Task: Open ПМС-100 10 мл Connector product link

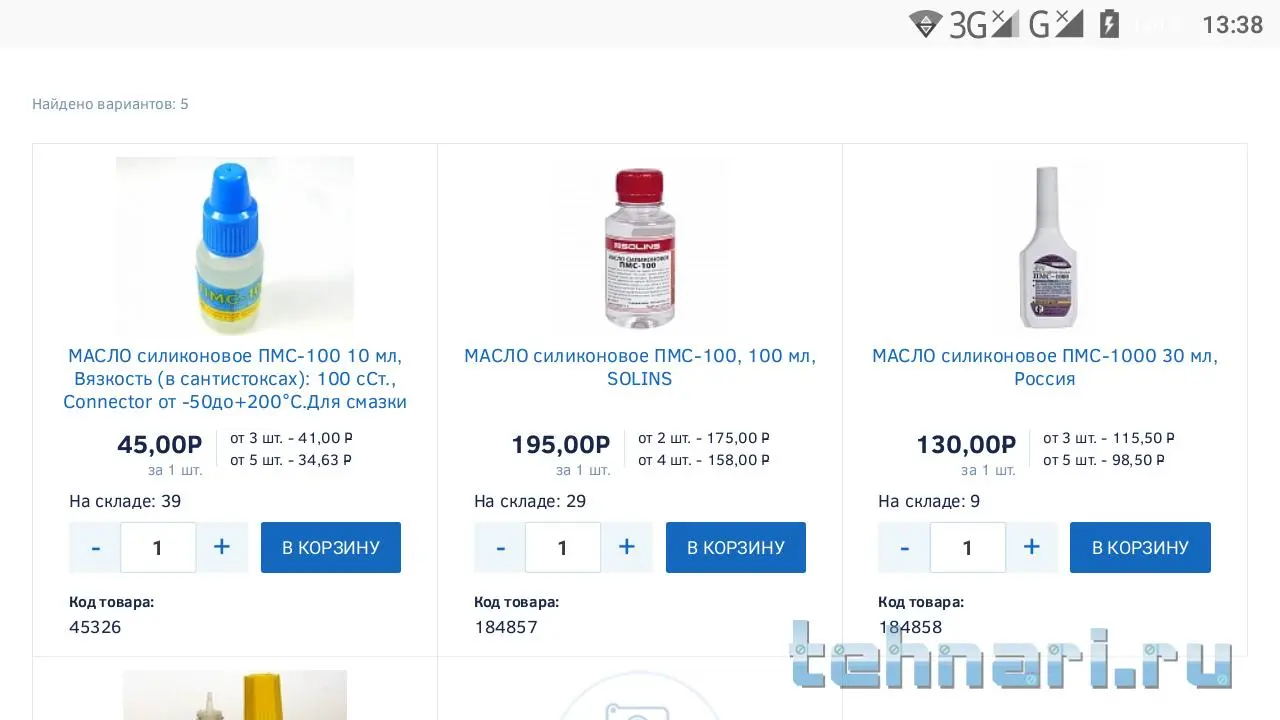Action: tap(235, 379)
